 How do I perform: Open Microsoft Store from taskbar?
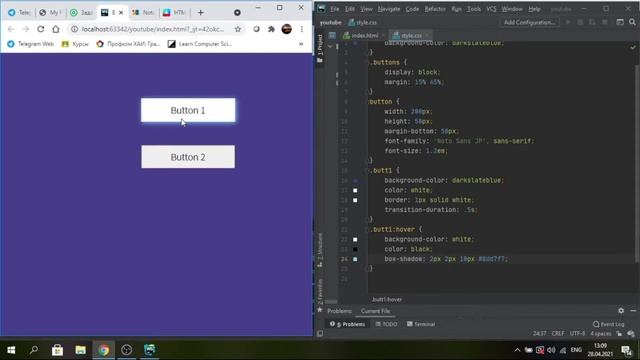coord(57,350)
